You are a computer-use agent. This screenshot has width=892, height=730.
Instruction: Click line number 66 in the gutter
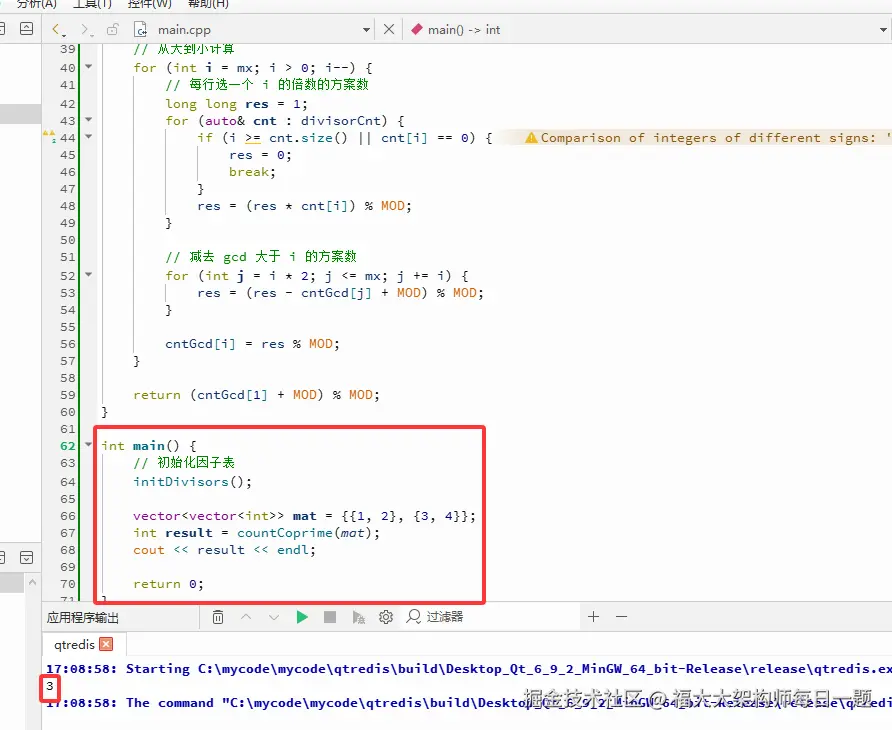tap(68, 516)
